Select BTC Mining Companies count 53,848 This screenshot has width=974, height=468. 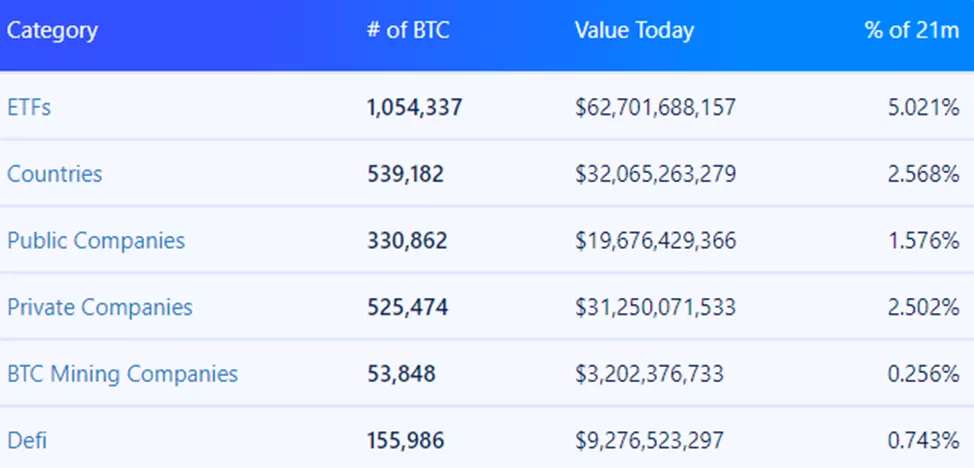(x=401, y=374)
